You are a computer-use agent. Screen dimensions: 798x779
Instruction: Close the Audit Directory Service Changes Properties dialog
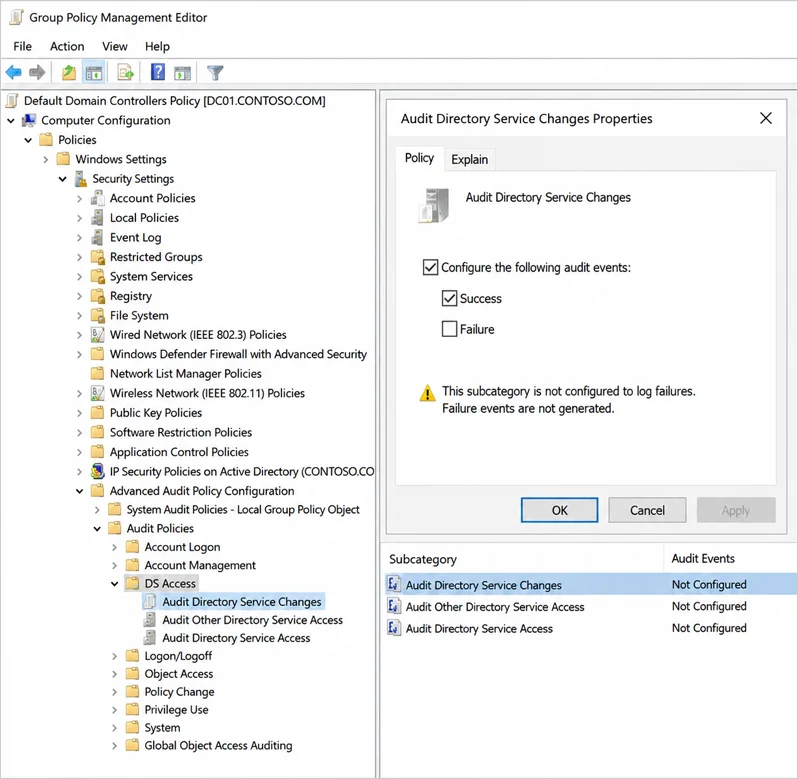click(765, 118)
